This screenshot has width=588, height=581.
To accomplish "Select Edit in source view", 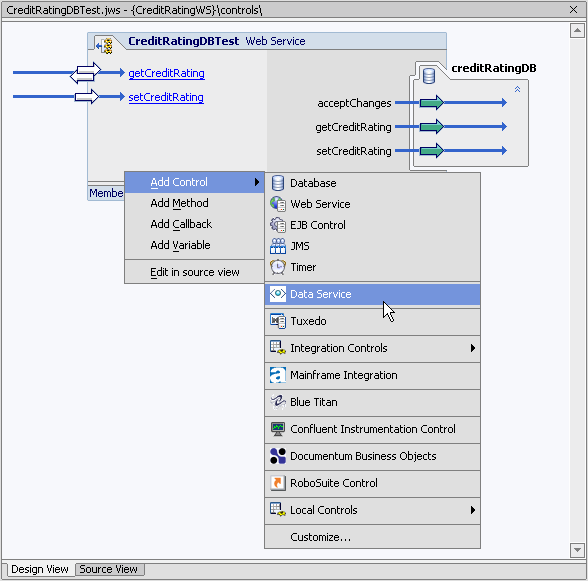I will 194,272.
